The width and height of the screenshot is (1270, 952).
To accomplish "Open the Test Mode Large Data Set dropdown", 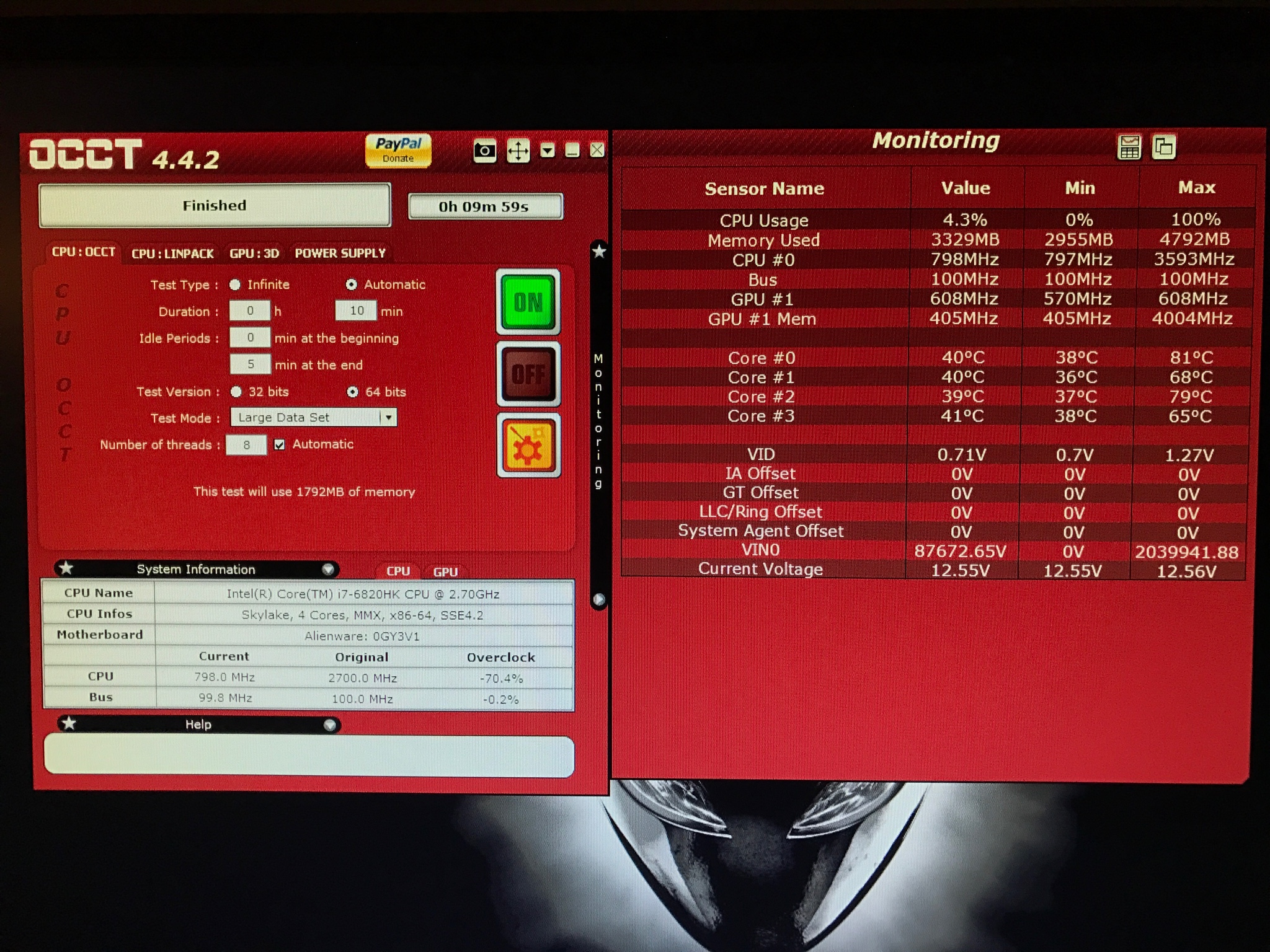I will click(314, 417).
